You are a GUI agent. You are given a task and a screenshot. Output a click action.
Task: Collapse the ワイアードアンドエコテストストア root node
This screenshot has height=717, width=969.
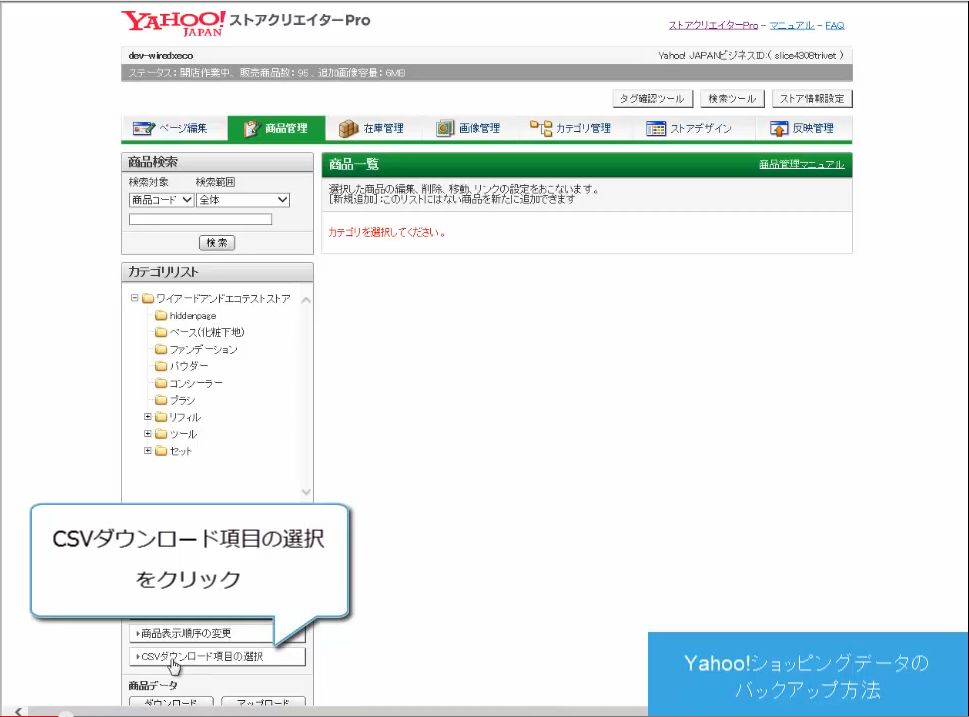pyautogui.click(x=134, y=298)
